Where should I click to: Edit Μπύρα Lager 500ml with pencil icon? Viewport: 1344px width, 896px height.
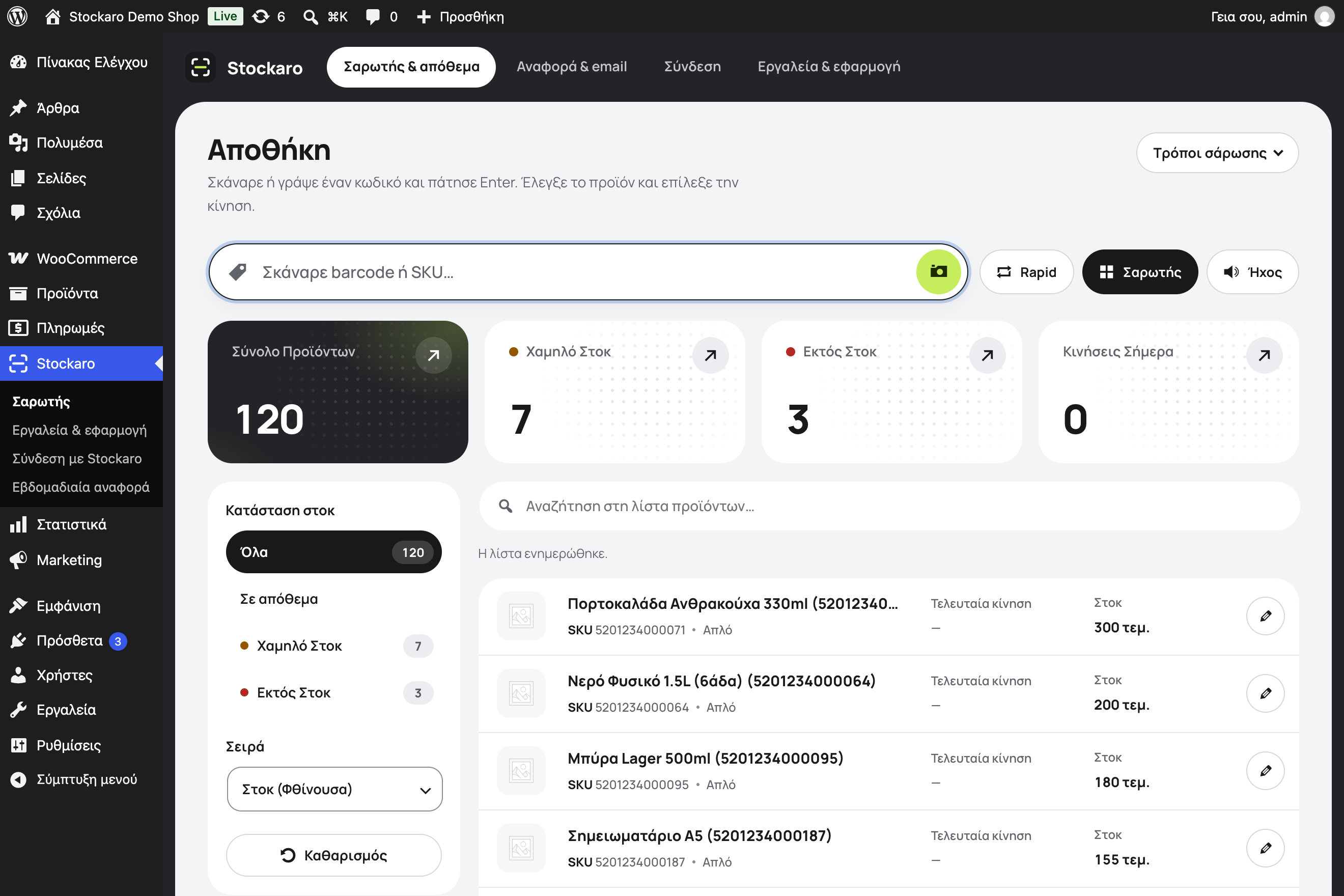coord(1265,771)
